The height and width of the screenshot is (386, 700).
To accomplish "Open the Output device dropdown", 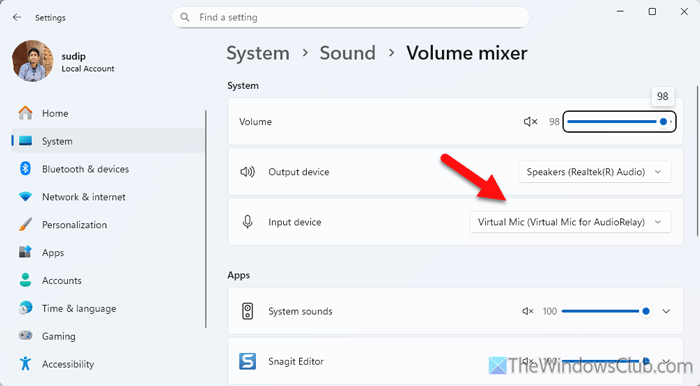I will coord(595,172).
